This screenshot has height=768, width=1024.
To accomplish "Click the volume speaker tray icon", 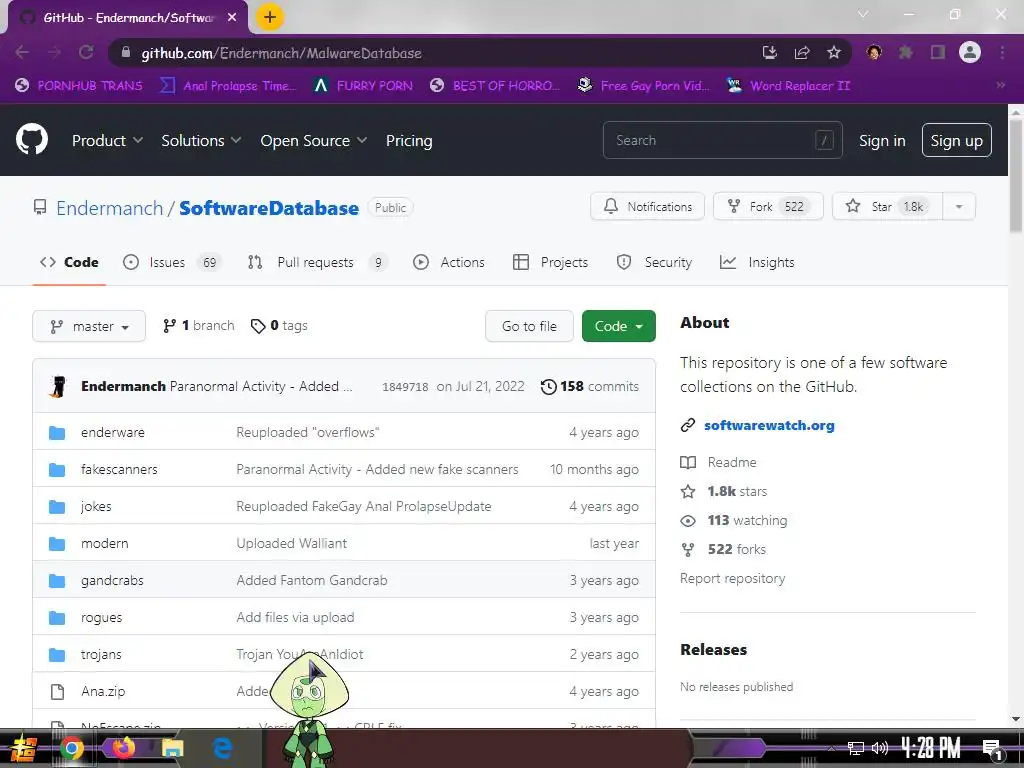I will pos(880,748).
